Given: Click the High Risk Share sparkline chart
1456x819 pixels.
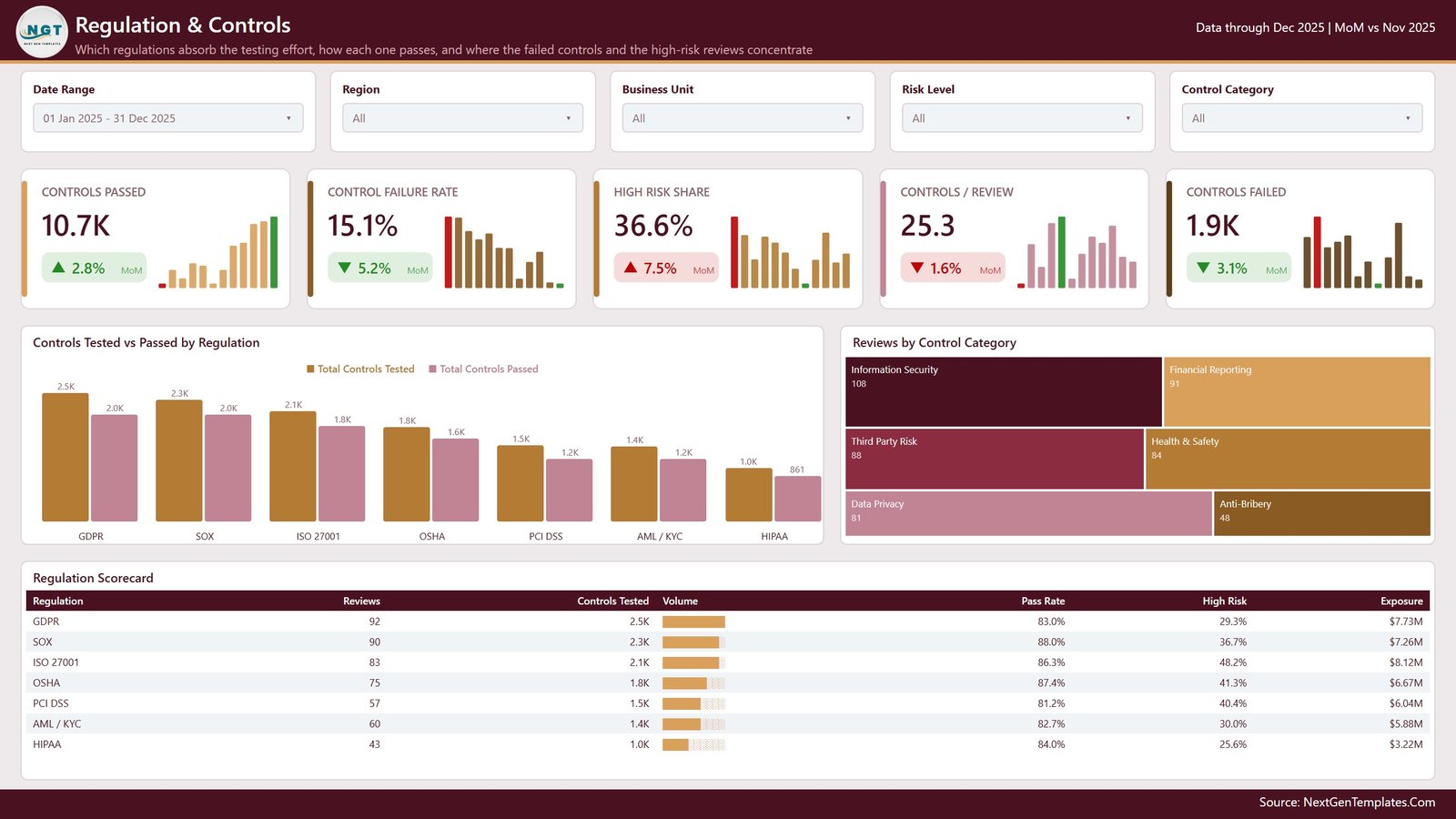Looking at the screenshot, I should (x=790, y=252).
